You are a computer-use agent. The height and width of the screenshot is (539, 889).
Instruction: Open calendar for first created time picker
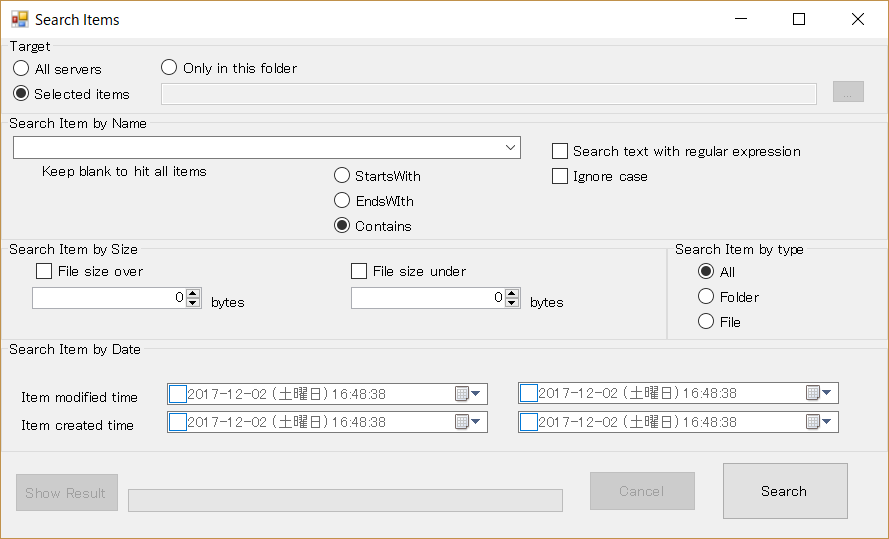(468, 422)
